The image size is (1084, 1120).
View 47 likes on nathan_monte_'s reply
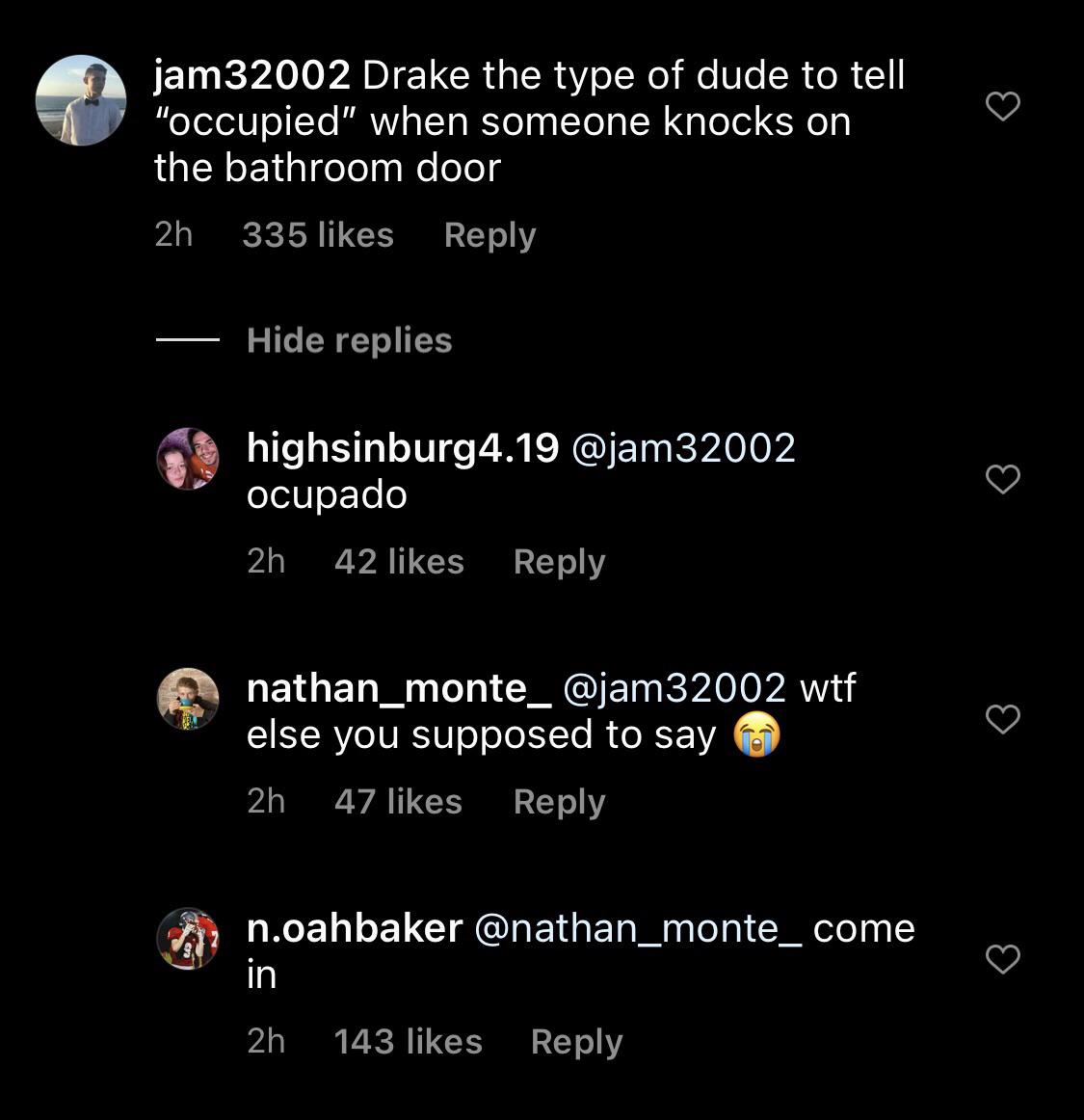point(398,802)
